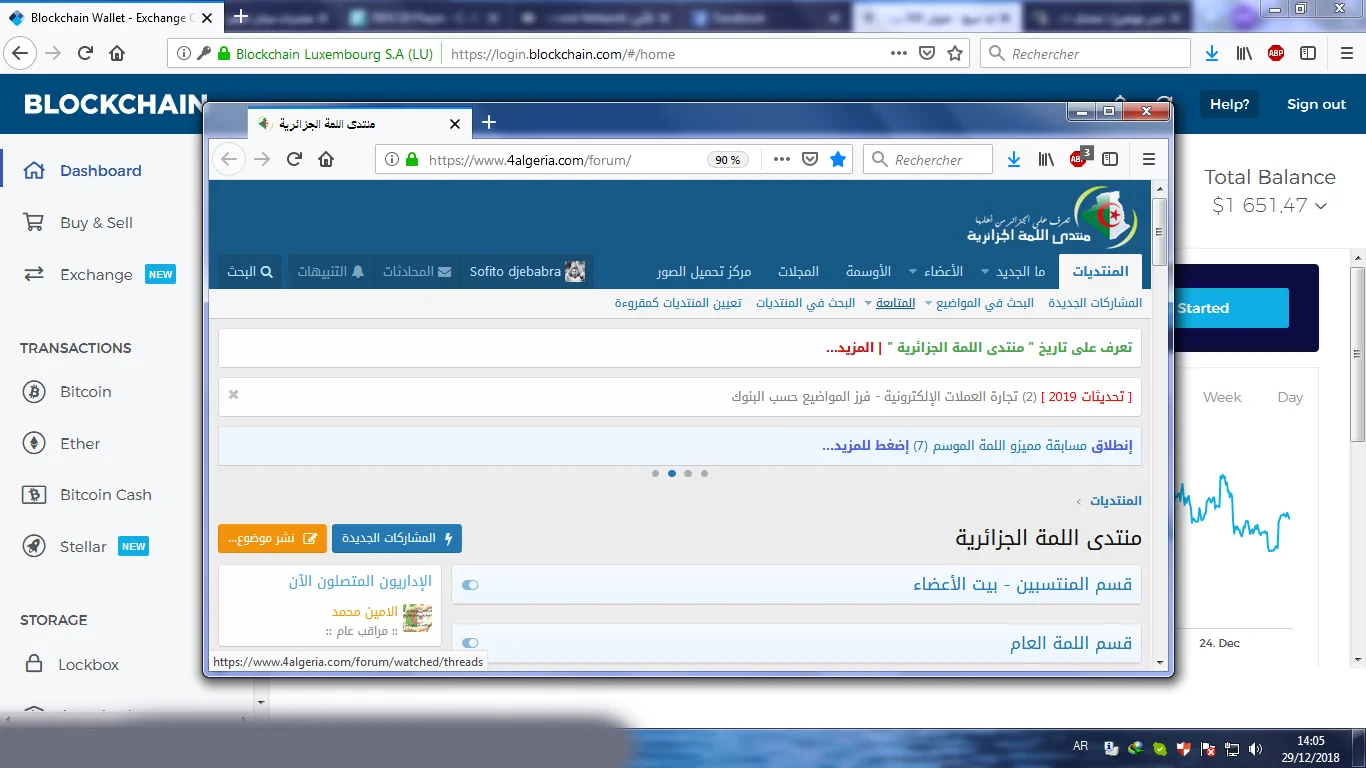Select Dashboard in the Blockchain sidebar

pos(100,171)
